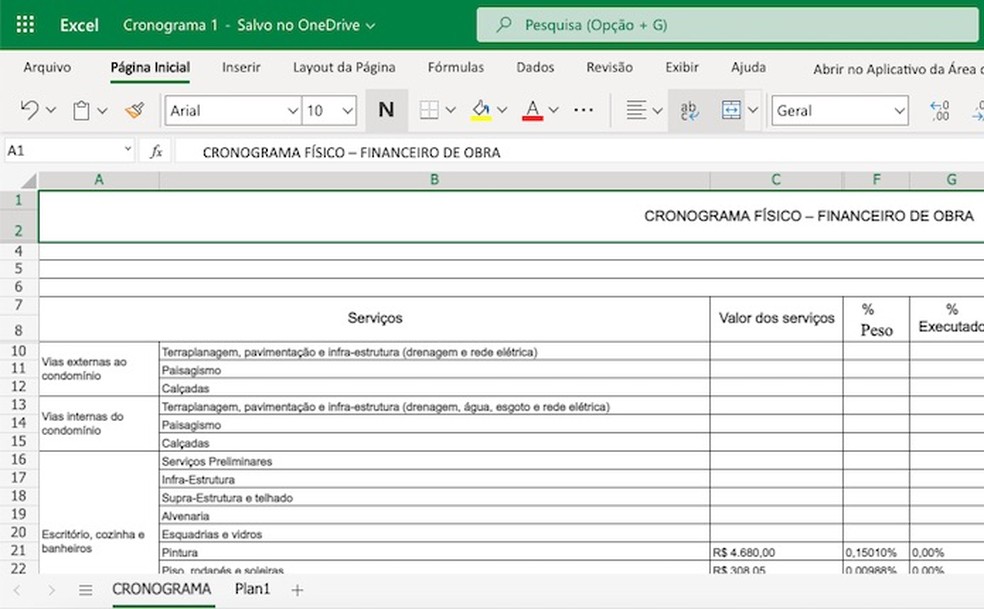Open the all sheets list icon
The image size is (984, 609).
click(86, 590)
